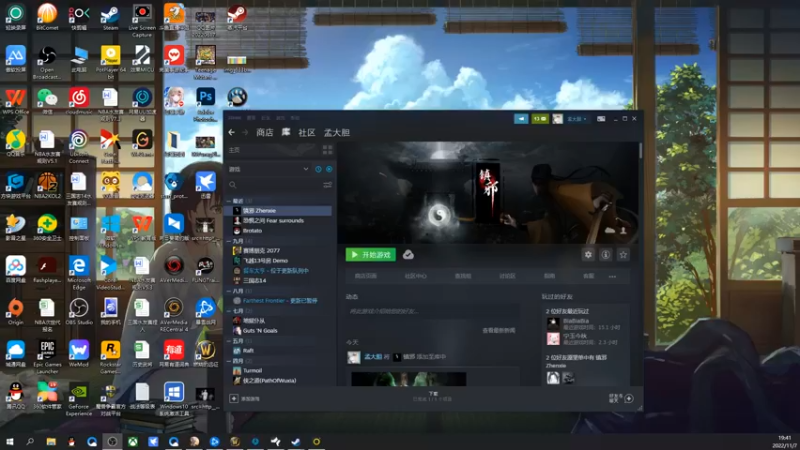Viewport: 800px width, 450px height.
Task: Open the Steam desktop shortcut
Action: click(x=110, y=16)
